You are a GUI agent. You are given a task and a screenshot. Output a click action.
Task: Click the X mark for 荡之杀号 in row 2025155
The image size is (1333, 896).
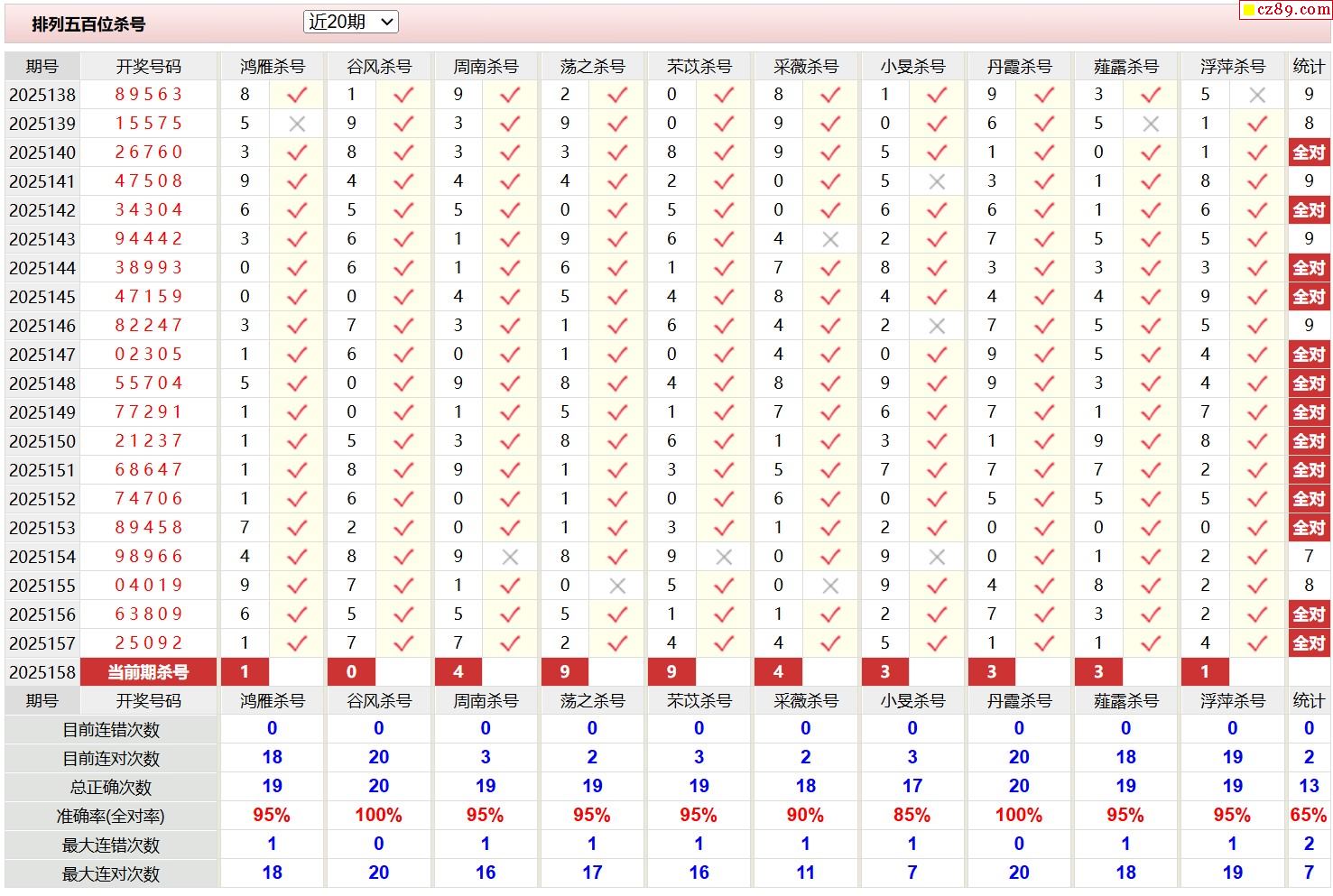pos(617,586)
